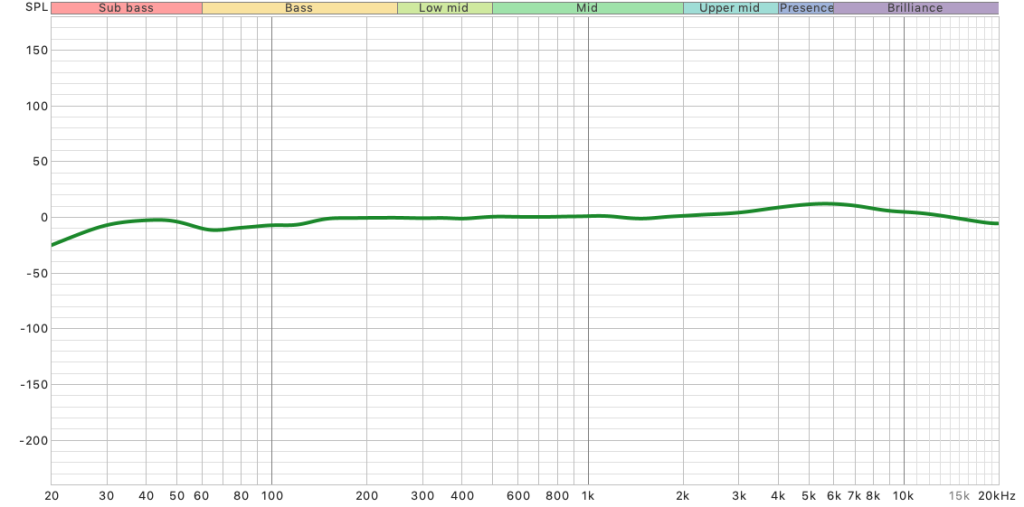Screen dimensions: 1024x507
Task: Click the 3k frequency label
Action: click(739, 496)
